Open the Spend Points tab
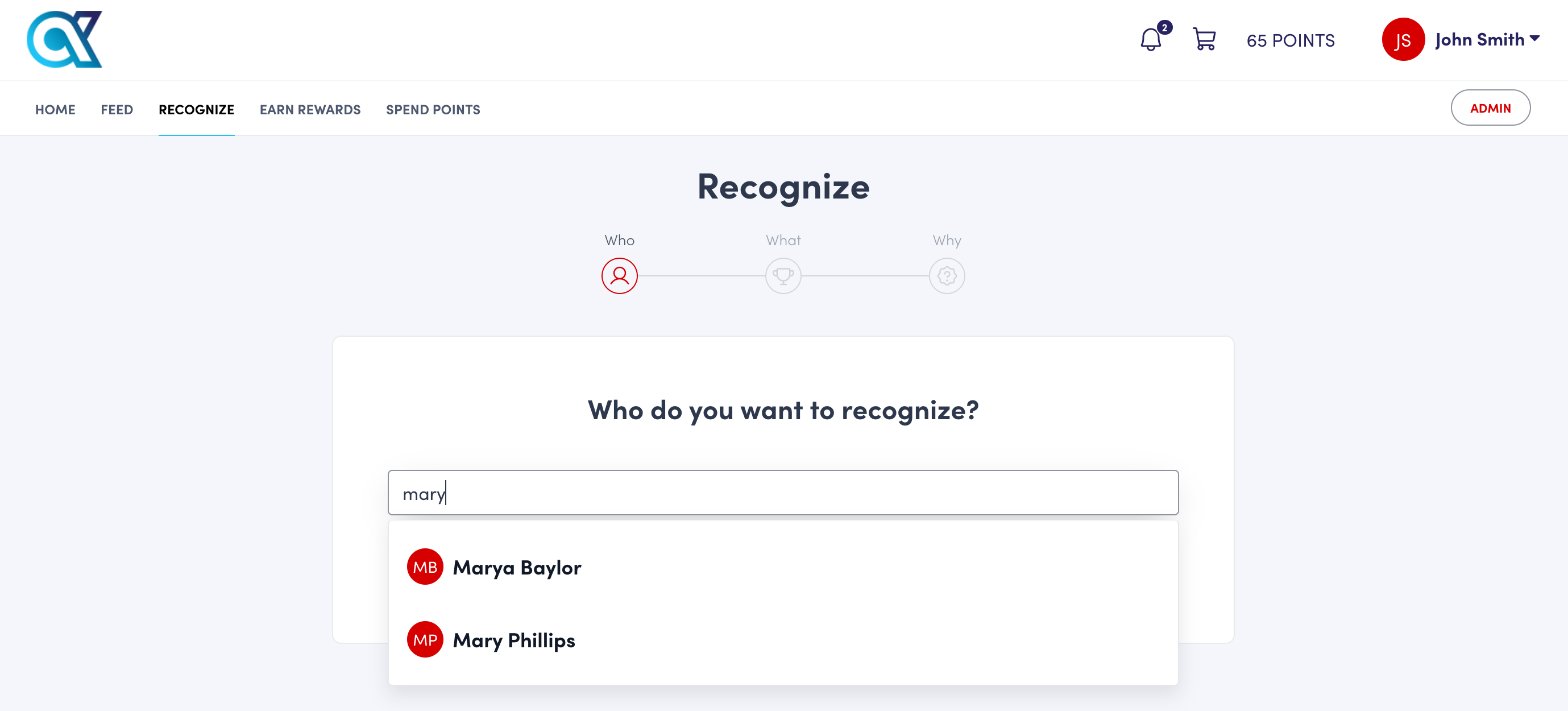 [433, 110]
